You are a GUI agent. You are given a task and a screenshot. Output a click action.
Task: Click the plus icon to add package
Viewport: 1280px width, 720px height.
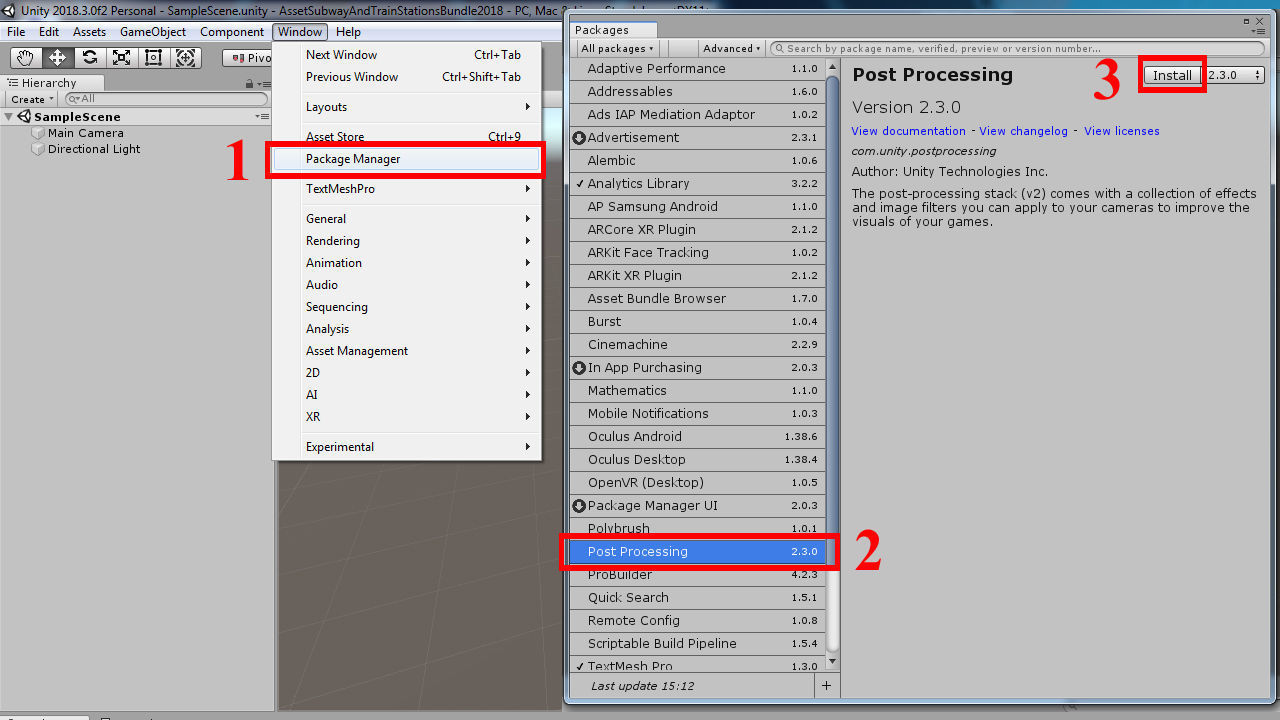point(826,686)
